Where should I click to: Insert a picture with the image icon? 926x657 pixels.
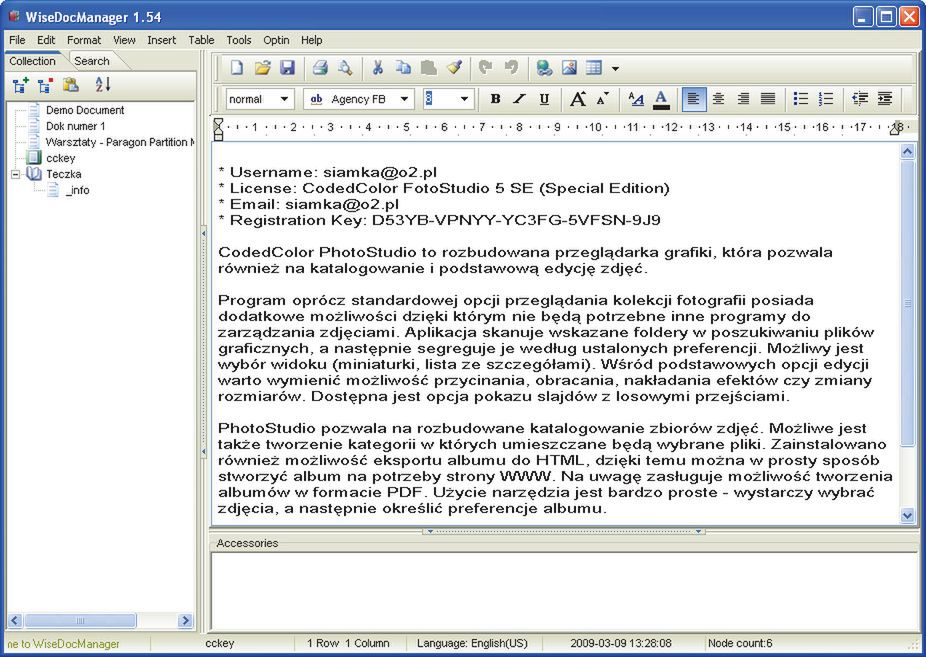(x=569, y=68)
